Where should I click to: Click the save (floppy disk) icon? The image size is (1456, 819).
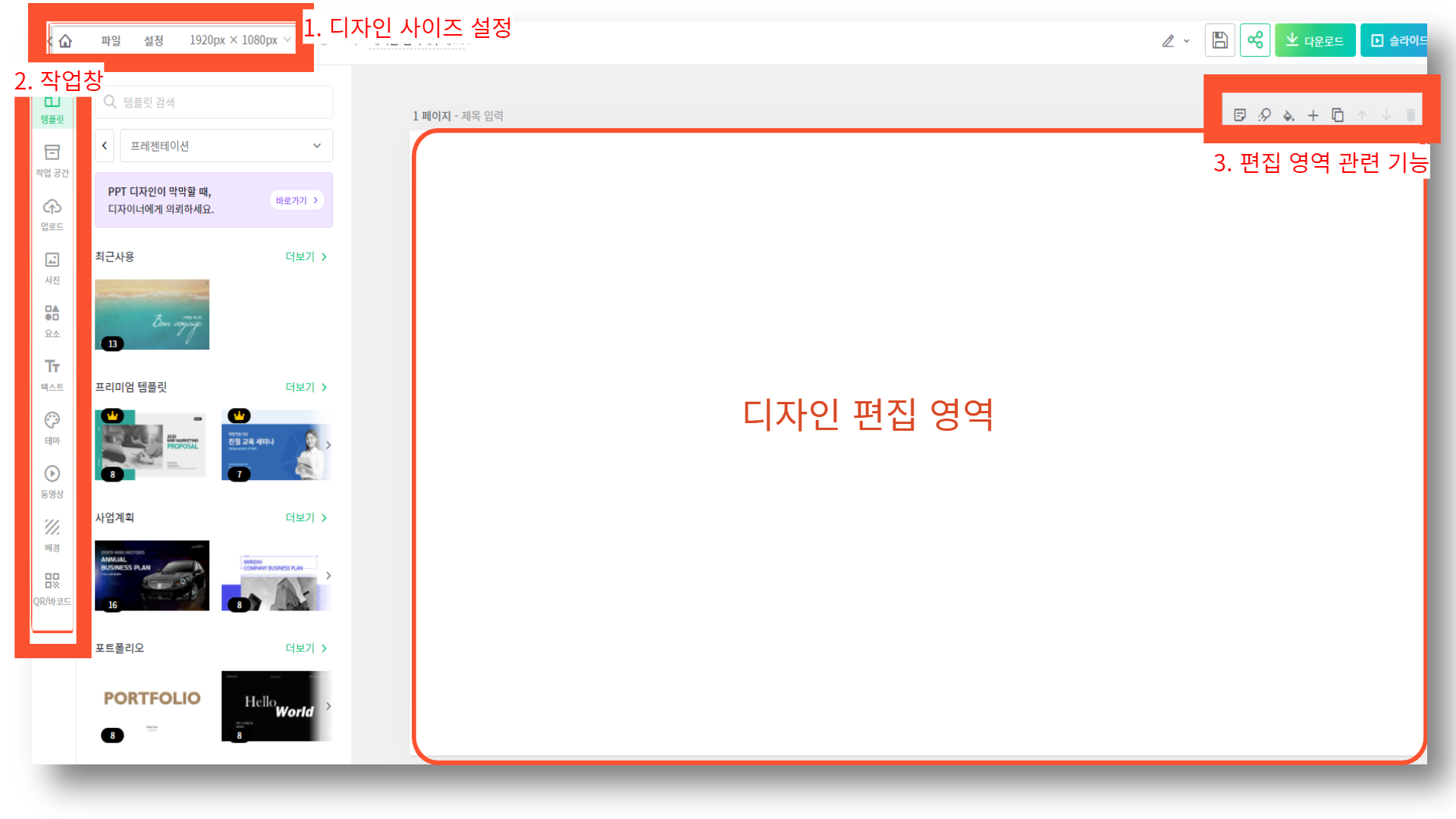[x=1219, y=40]
